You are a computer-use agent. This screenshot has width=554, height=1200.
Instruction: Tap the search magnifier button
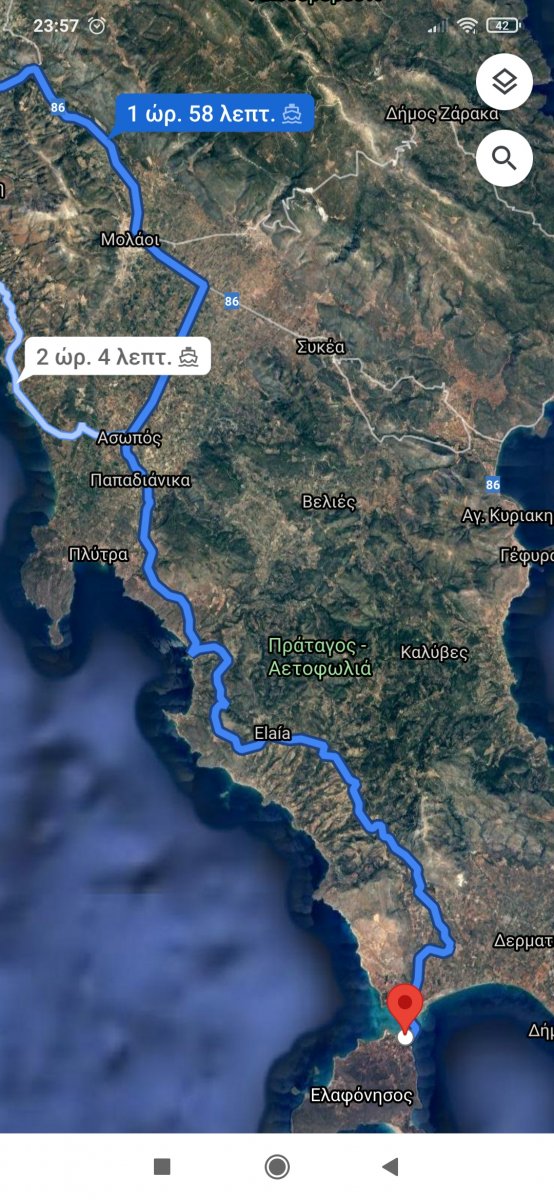pos(504,158)
